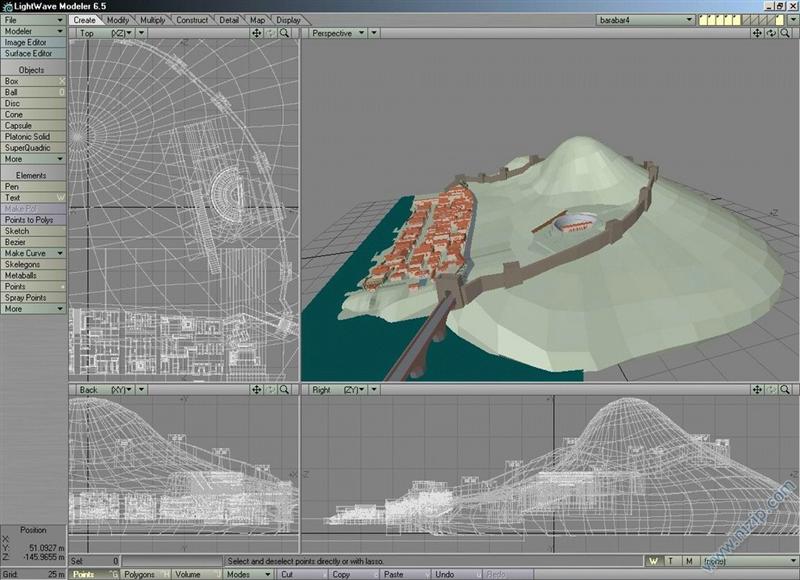The image size is (800, 580).
Task: Click the rotate icon of the Right viewport
Action: [771, 390]
